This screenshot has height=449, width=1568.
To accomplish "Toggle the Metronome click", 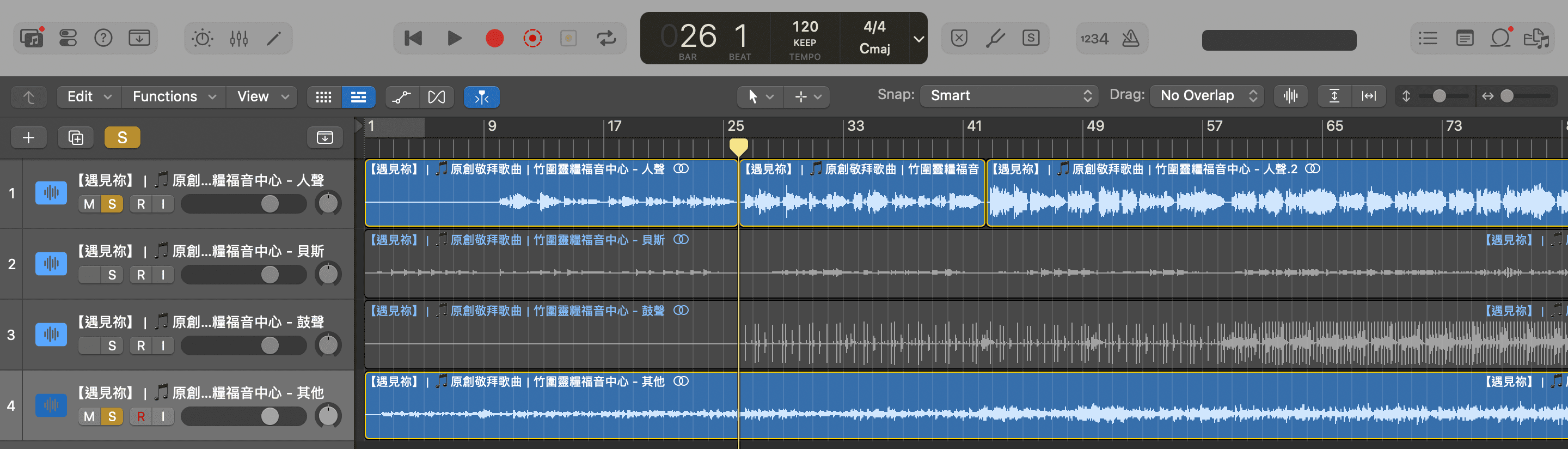I will click(x=1130, y=38).
